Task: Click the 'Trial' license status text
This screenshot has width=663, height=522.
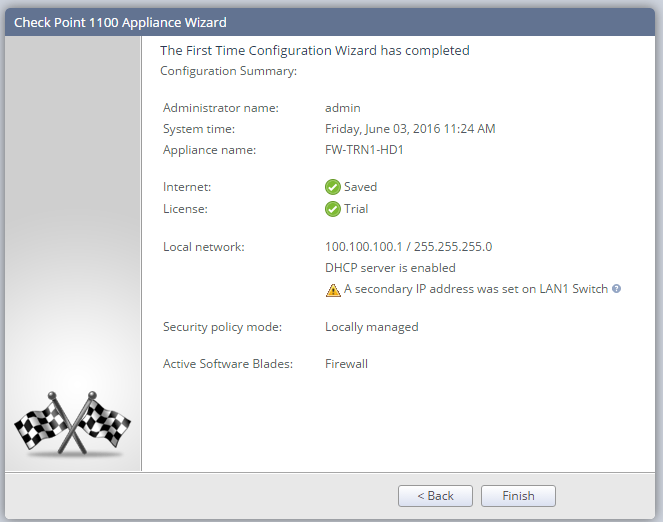Action: click(x=356, y=209)
